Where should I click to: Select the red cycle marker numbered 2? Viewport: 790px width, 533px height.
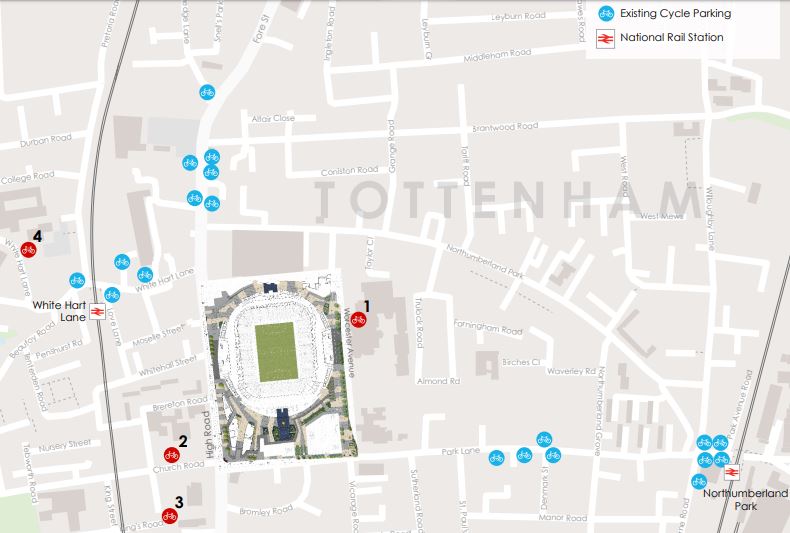[x=171, y=455]
